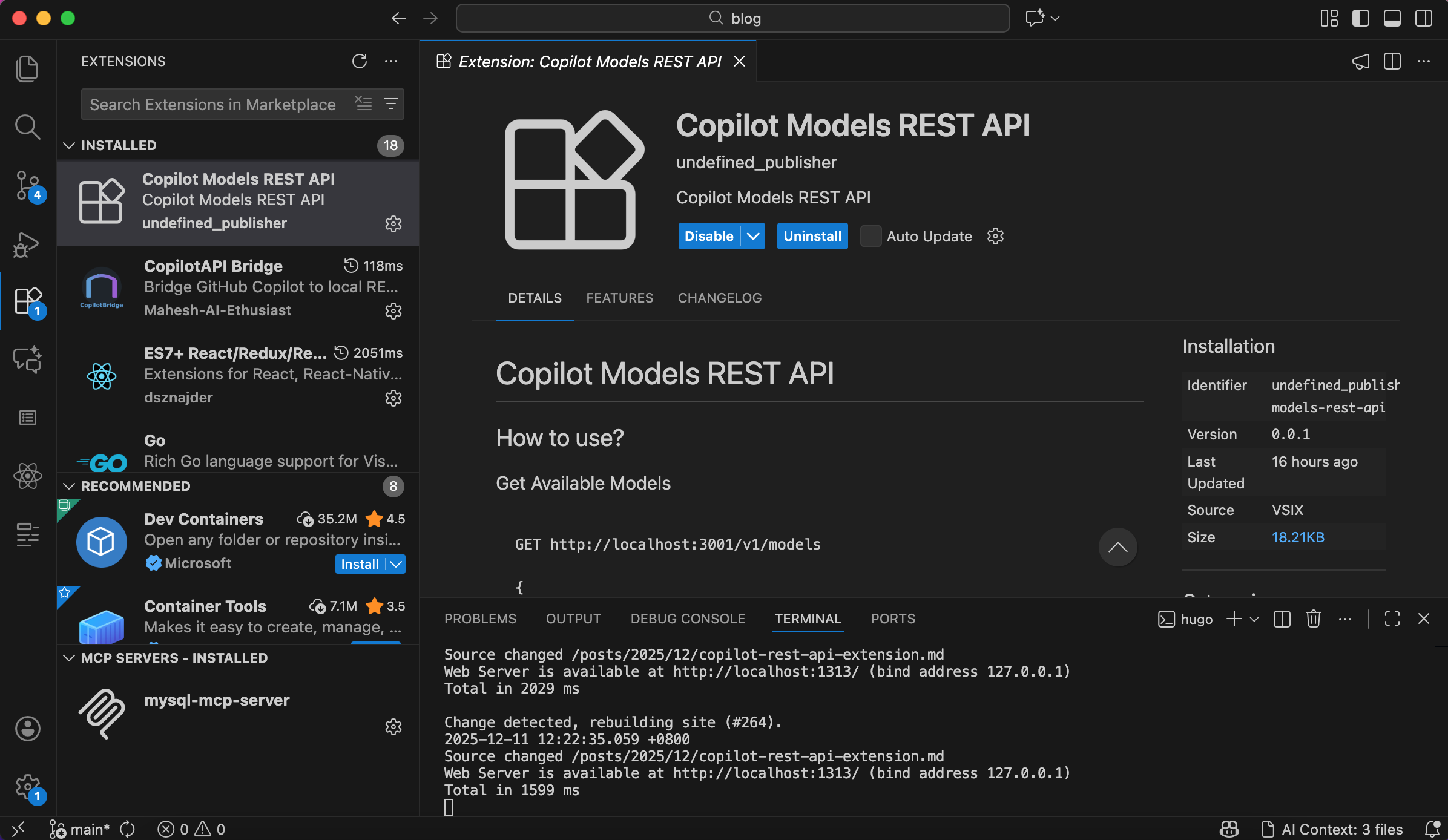Open Source Control view with 4 changes
This screenshot has height=840, width=1448.
tap(27, 185)
